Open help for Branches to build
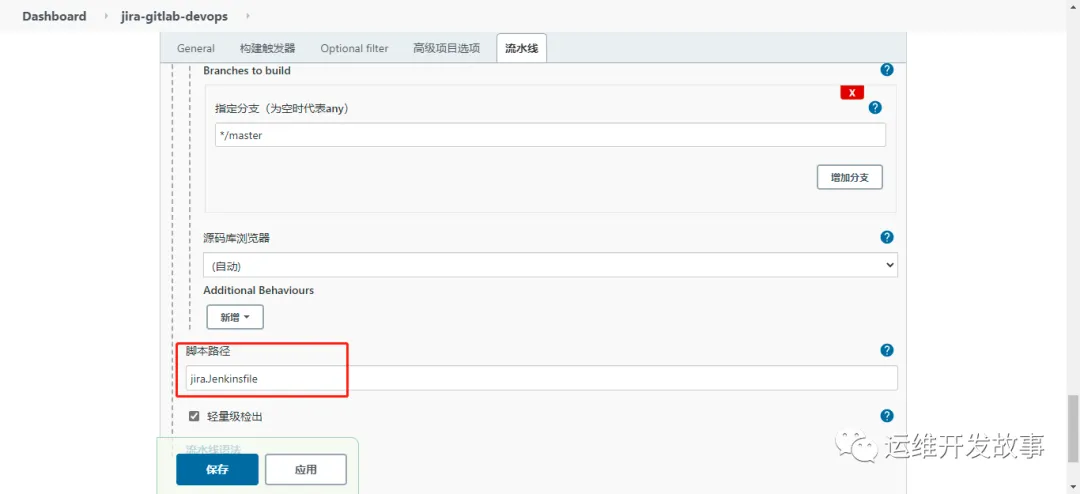 point(887,70)
